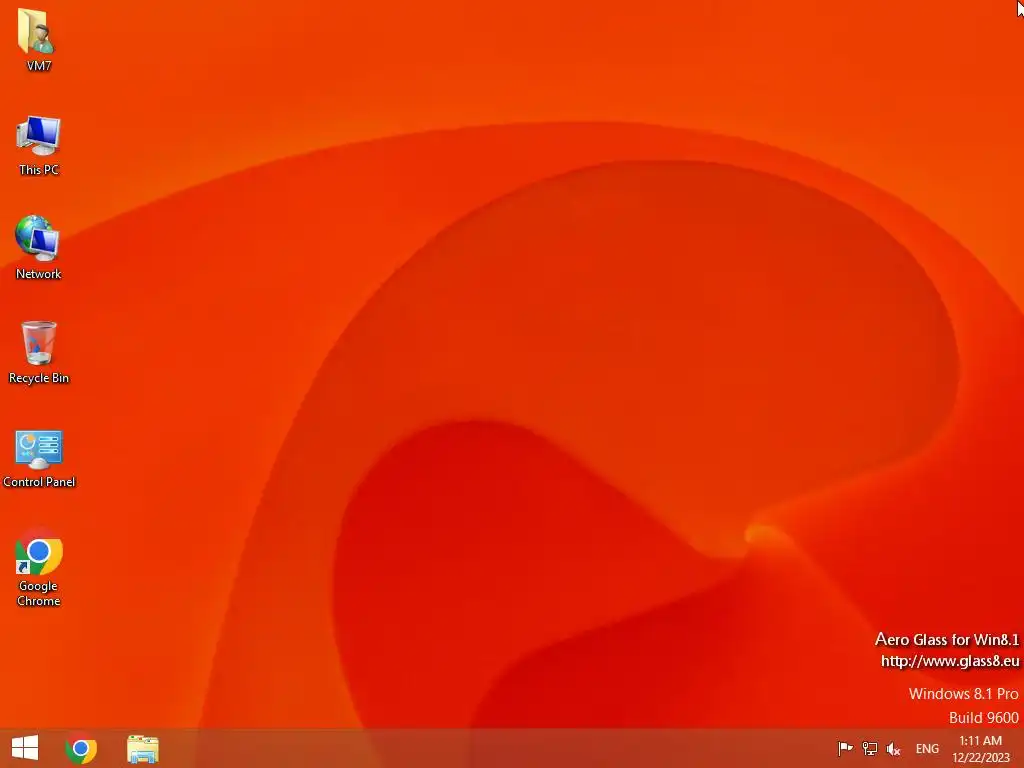Open the Action Center flag icon

pyautogui.click(x=845, y=748)
